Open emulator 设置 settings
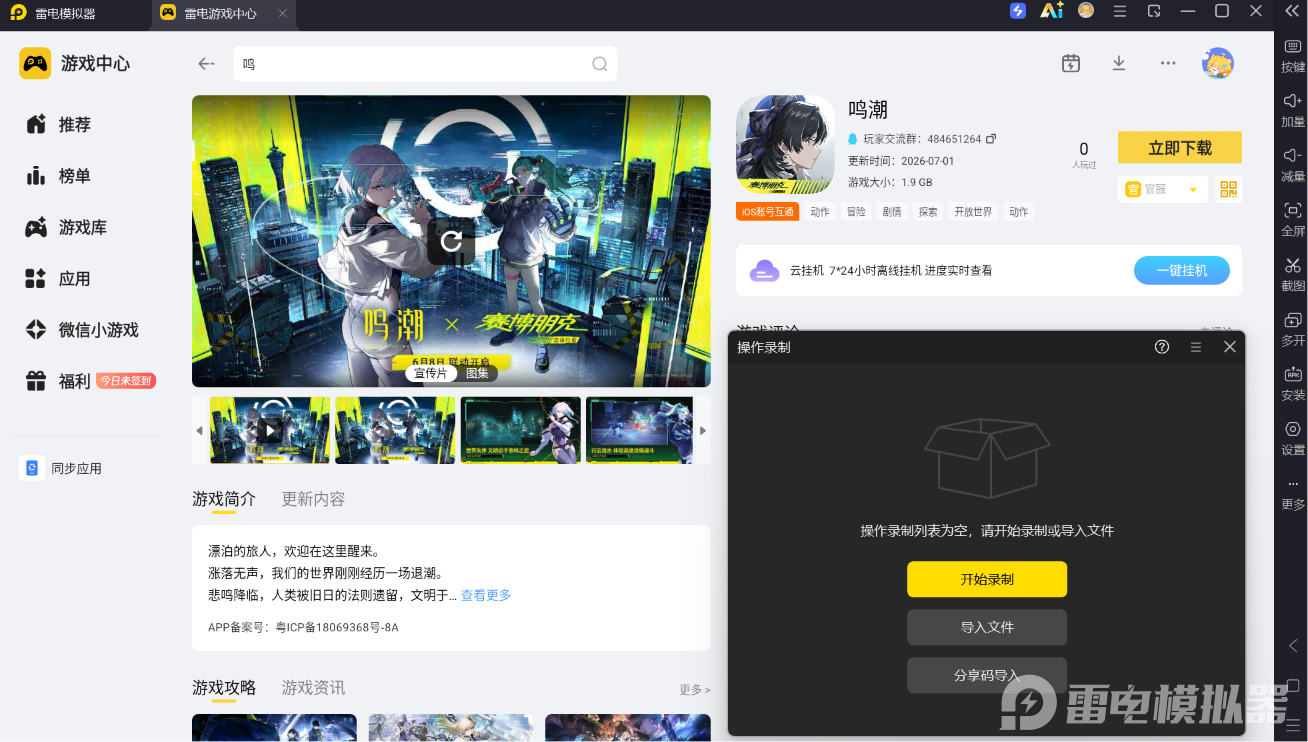 [x=1293, y=437]
